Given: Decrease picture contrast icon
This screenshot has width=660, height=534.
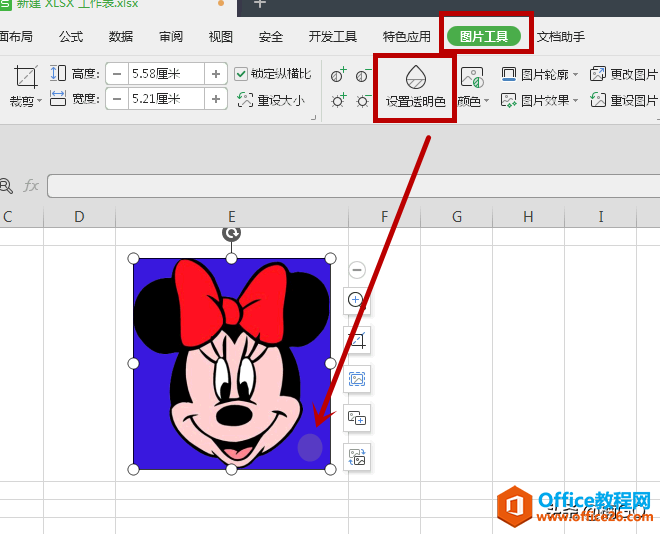Looking at the screenshot, I should pos(363,75).
